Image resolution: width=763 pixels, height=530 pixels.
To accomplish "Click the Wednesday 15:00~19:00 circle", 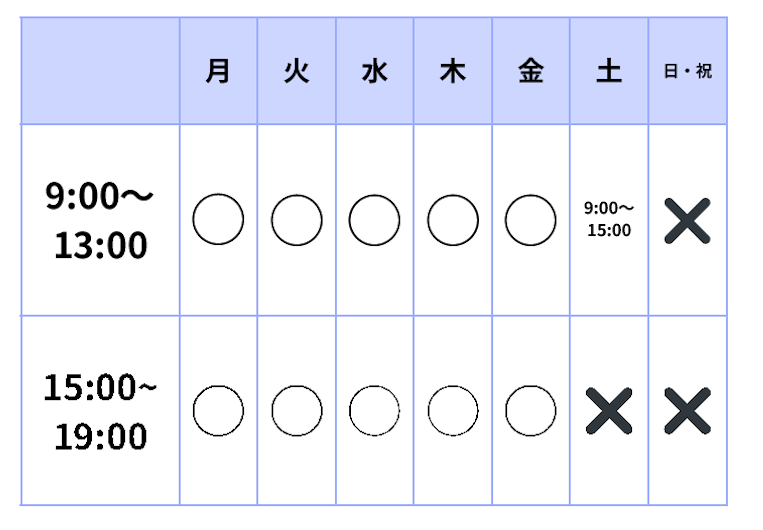I will [374, 411].
